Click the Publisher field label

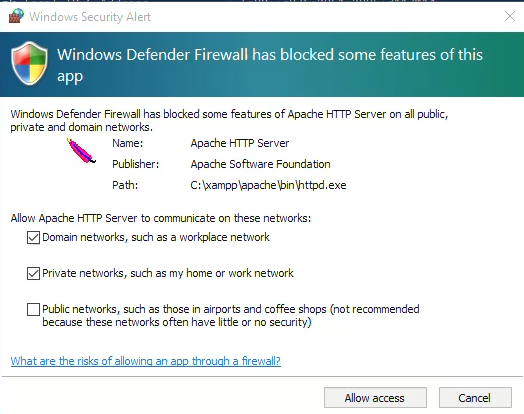pos(136,164)
